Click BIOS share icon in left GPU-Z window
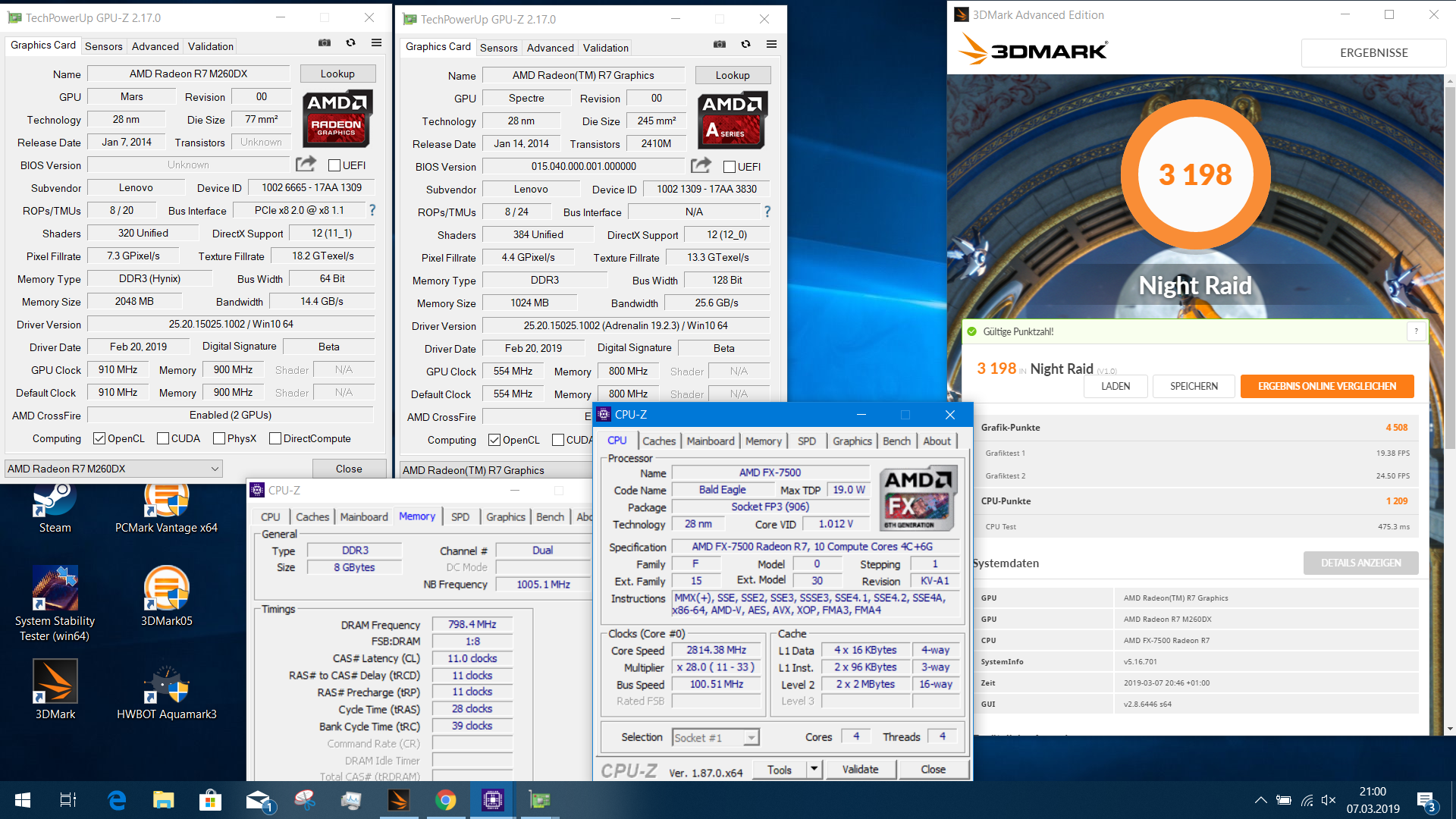The width and height of the screenshot is (1456, 819). tap(306, 164)
